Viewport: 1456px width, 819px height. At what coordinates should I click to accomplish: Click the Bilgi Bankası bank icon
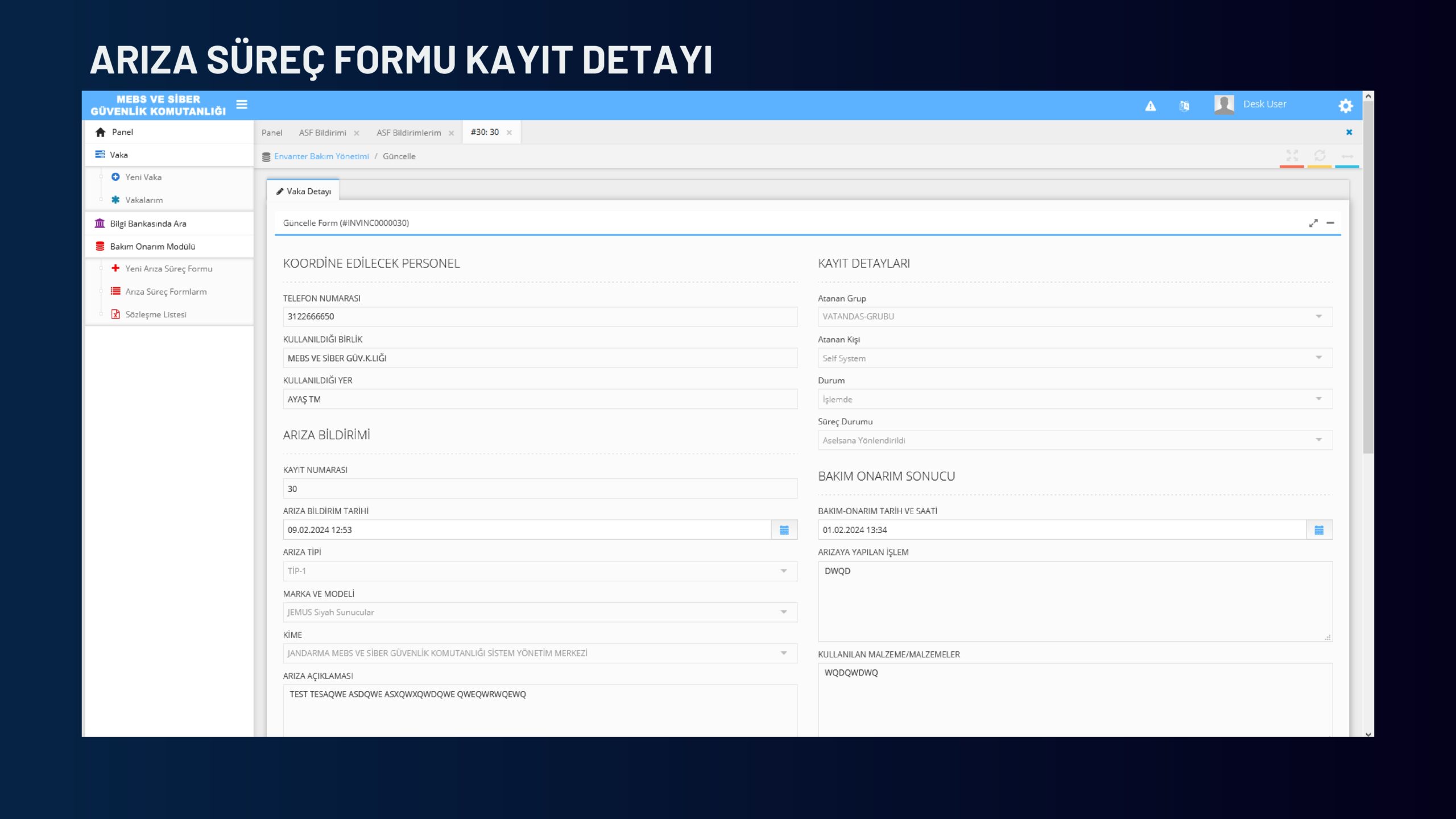(100, 223)
